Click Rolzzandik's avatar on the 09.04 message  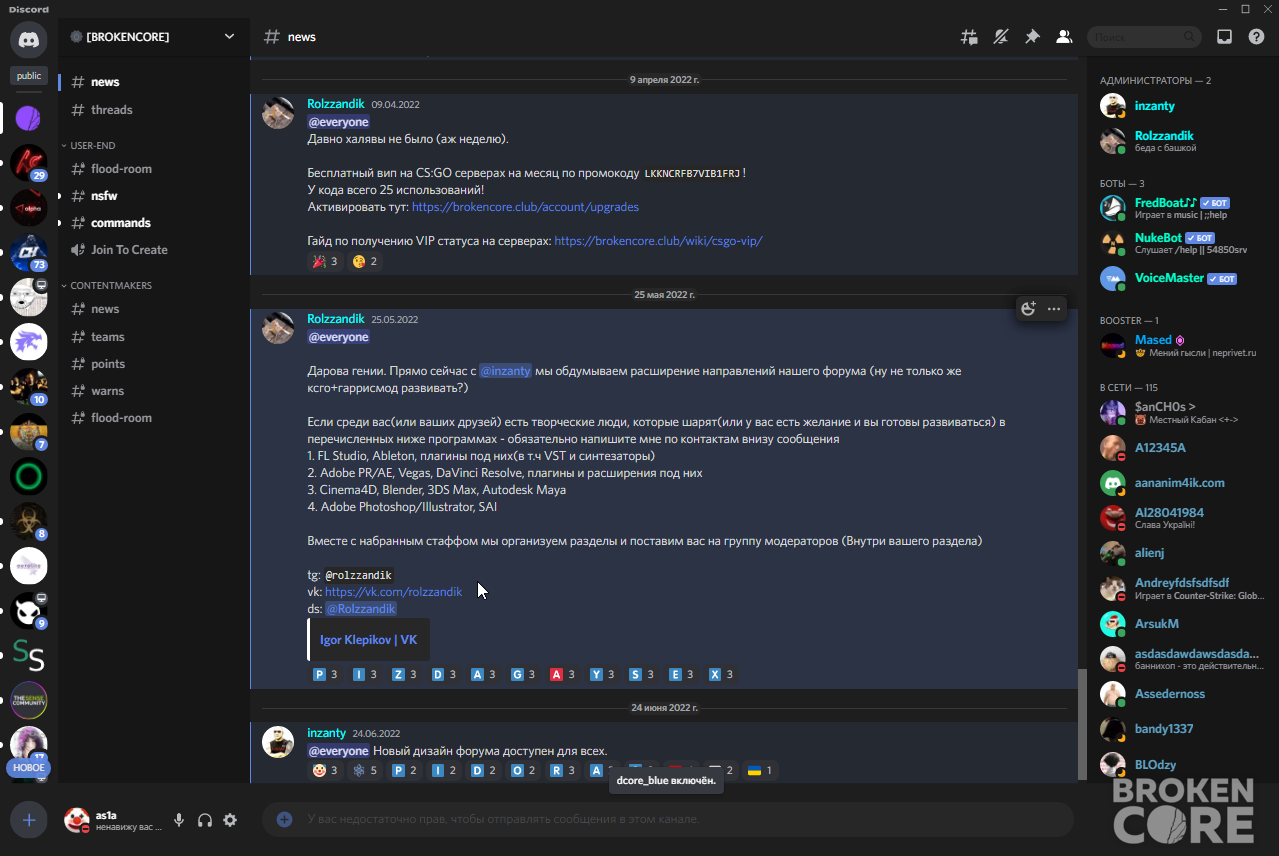(x=278, y=113)
